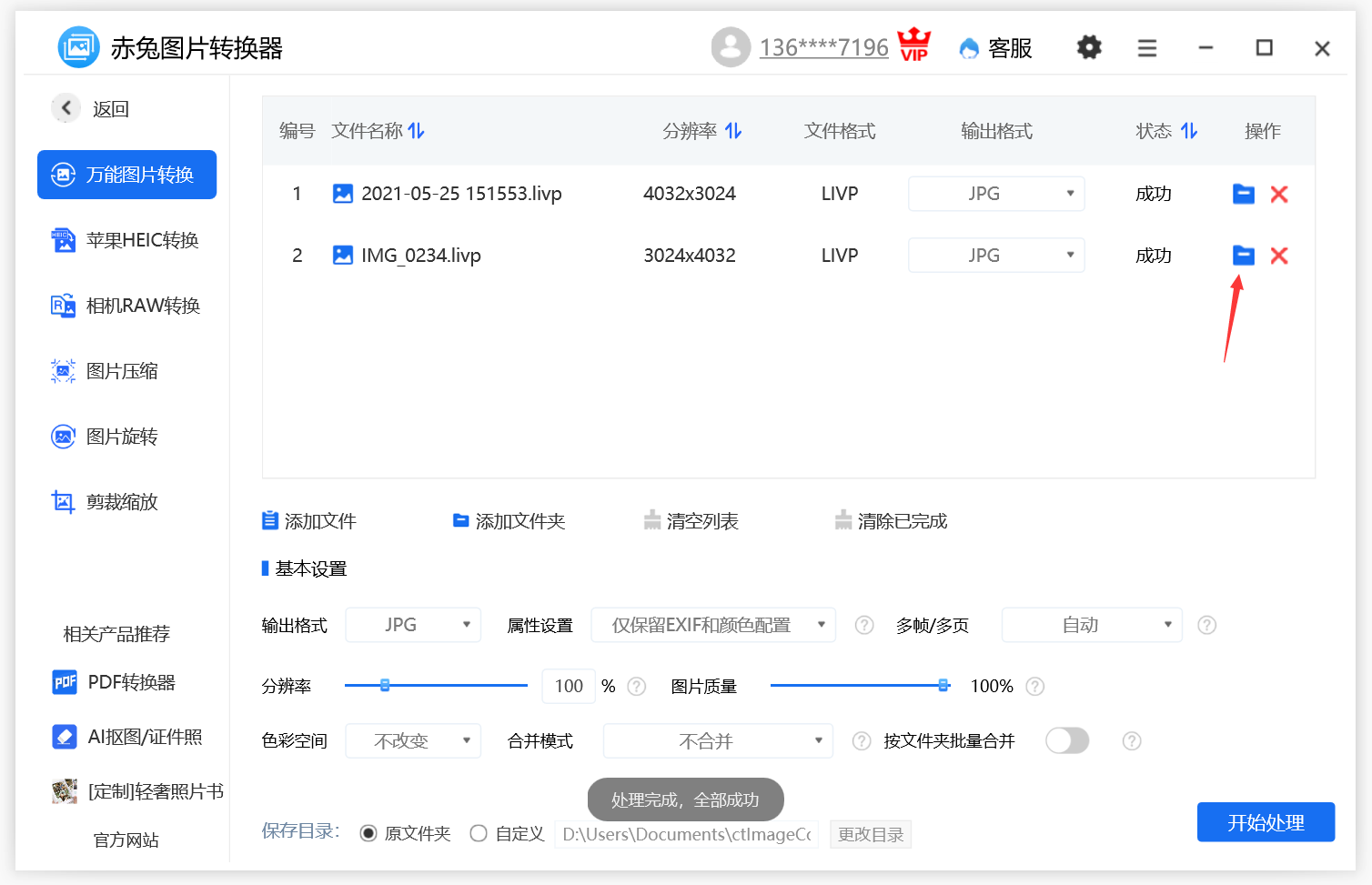Toggle 按文件夹批量合并 switch
Image resolution: width=1372 pixels, height=885 pixels.
coord(1067,741)
